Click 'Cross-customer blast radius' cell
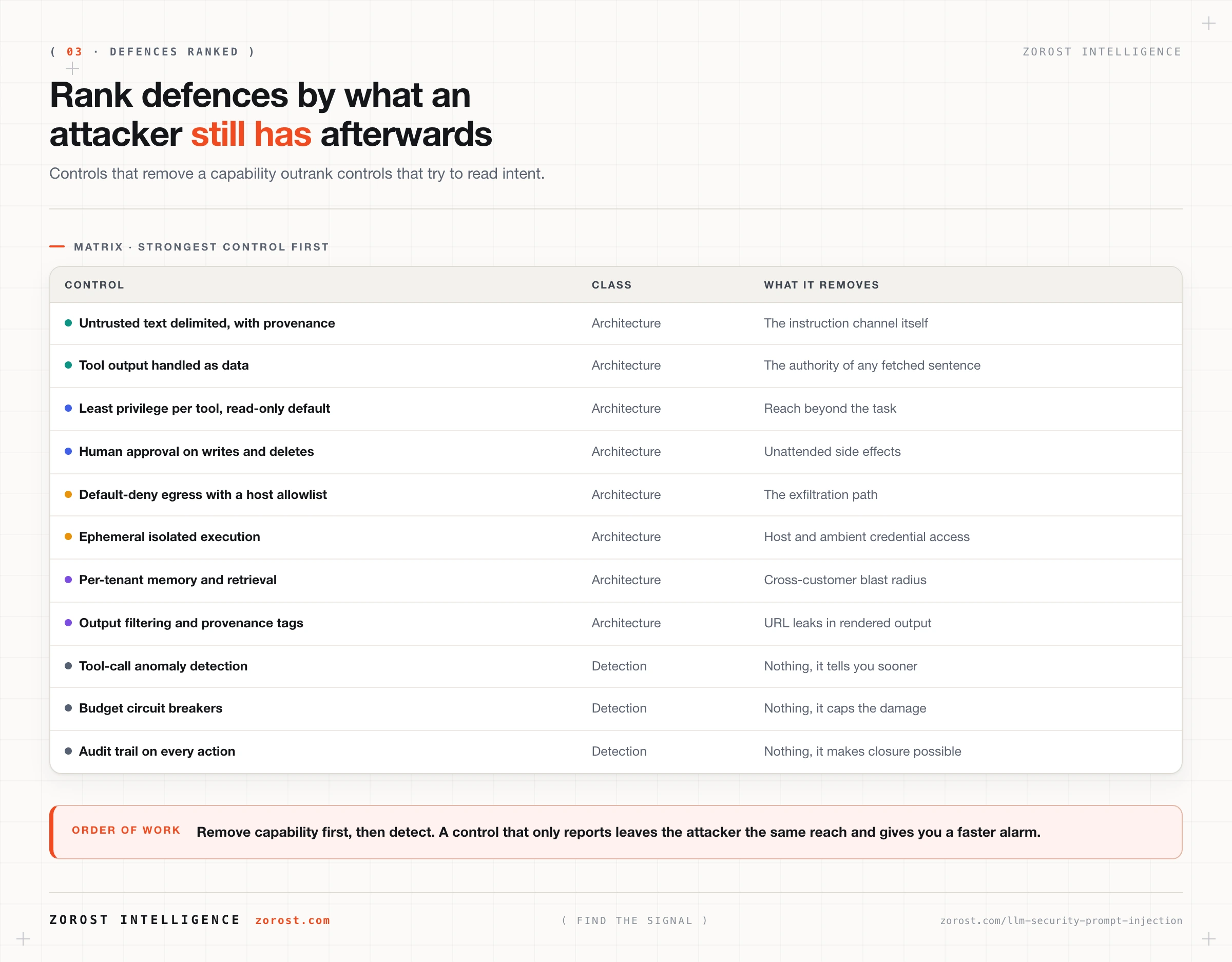1232x962 pixels. point(845,580)
